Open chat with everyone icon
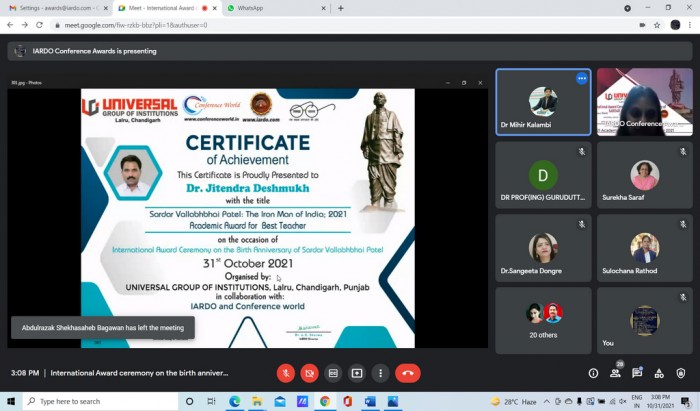Image resolution: width=700 pixels, height=411 pixels. click(637, 373)
